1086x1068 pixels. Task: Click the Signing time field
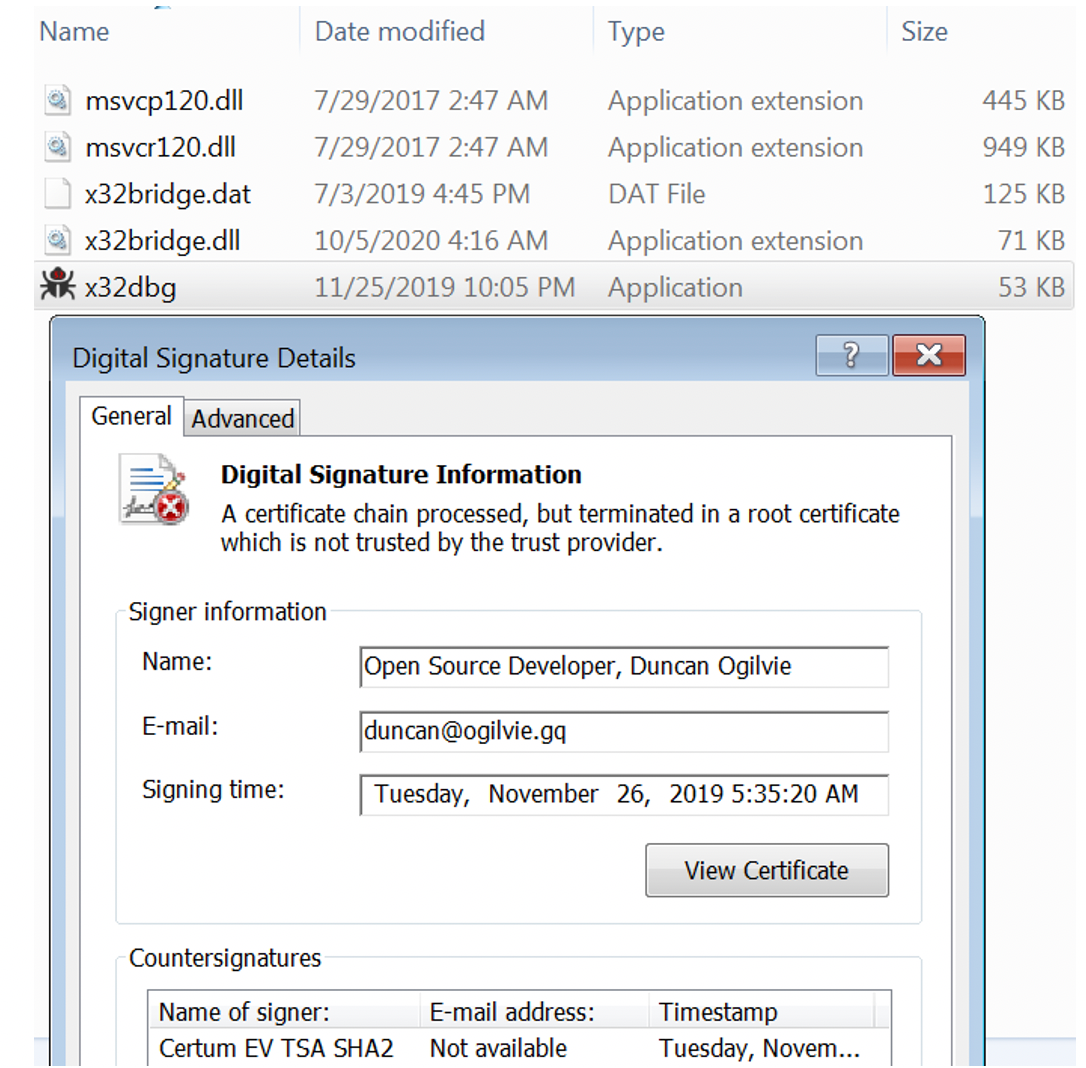pos(624,794)
